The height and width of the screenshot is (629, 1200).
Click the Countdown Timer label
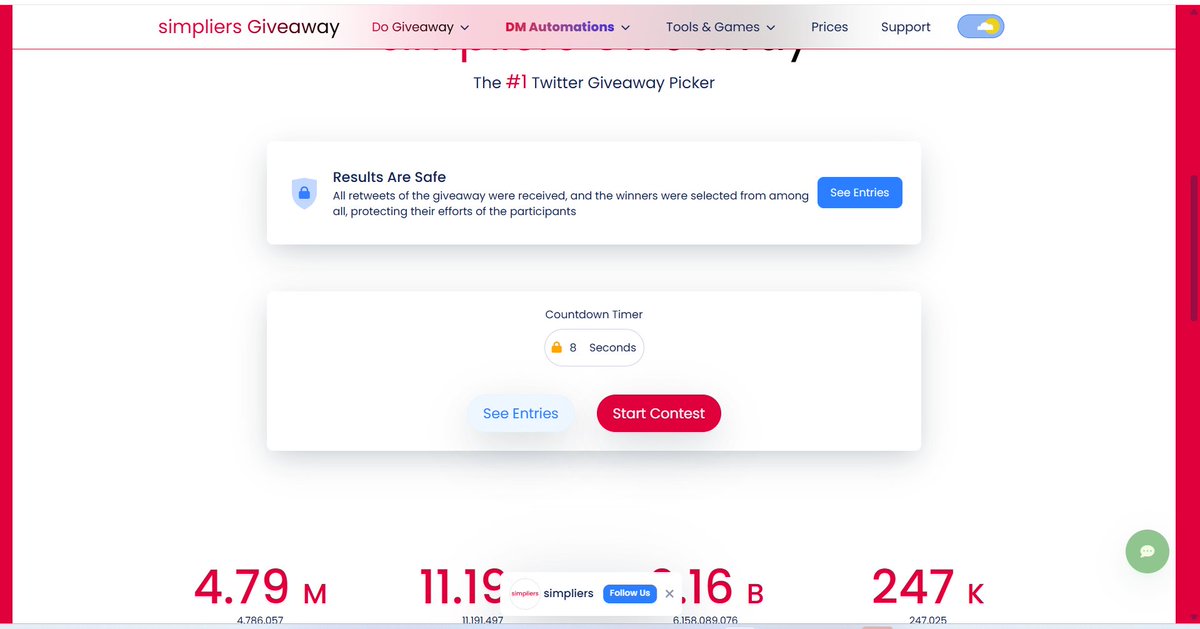pos(594,314)
